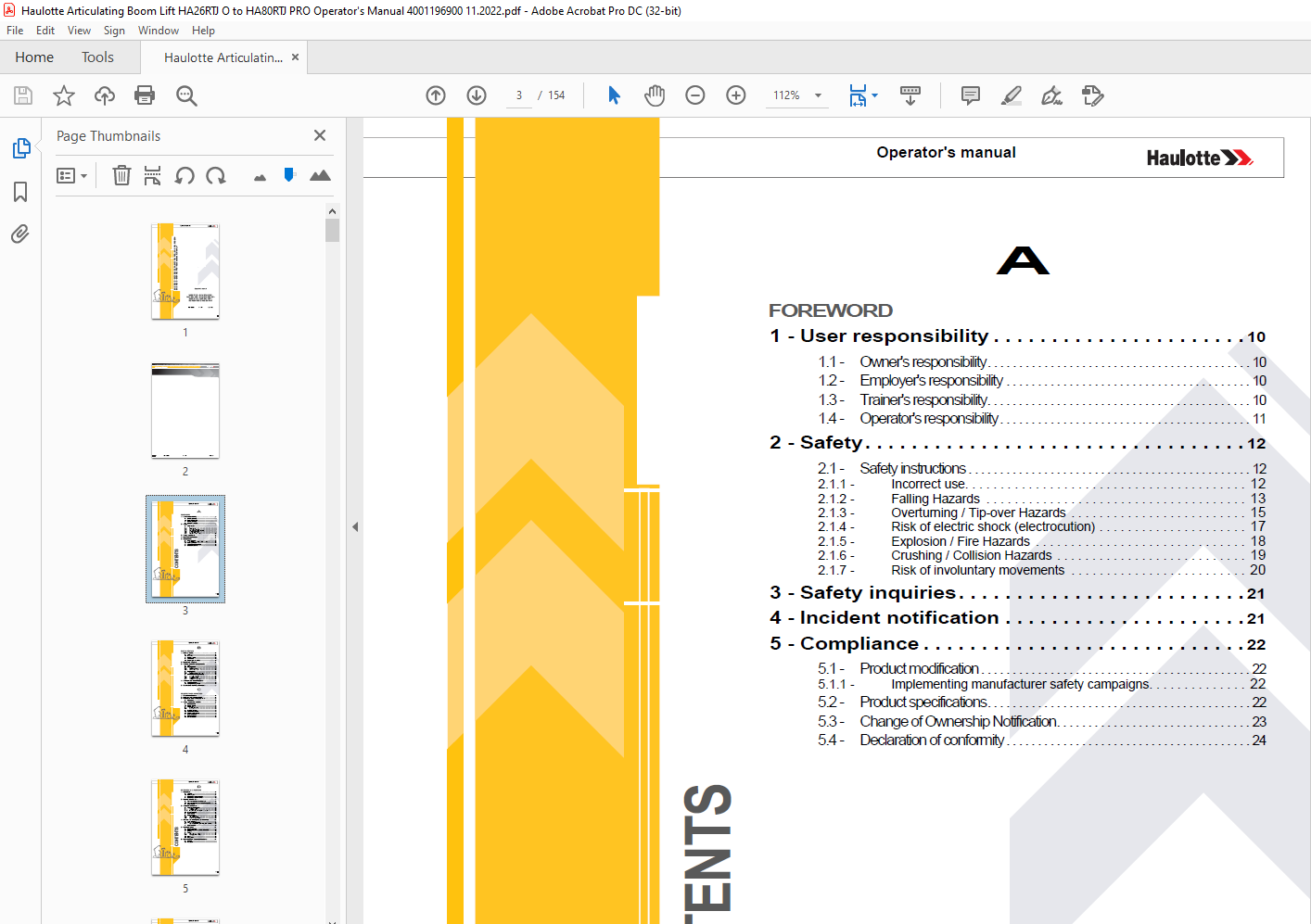This screenshot has width=1311, height=924.
Task: Open the thumbnails options dropdown menu
Action: click(x=71, y=175)
